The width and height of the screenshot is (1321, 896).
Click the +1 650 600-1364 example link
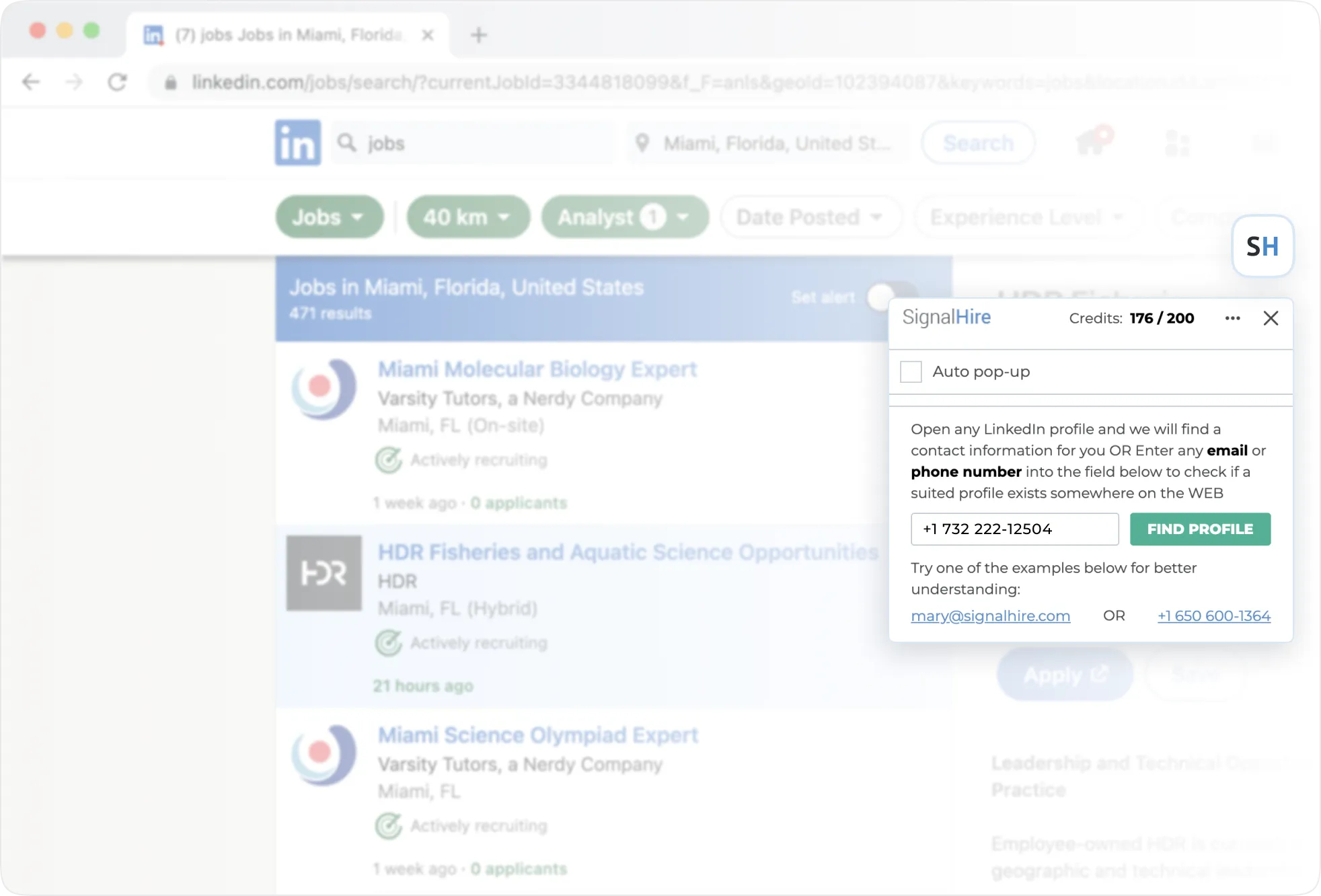pos(1213,615)
